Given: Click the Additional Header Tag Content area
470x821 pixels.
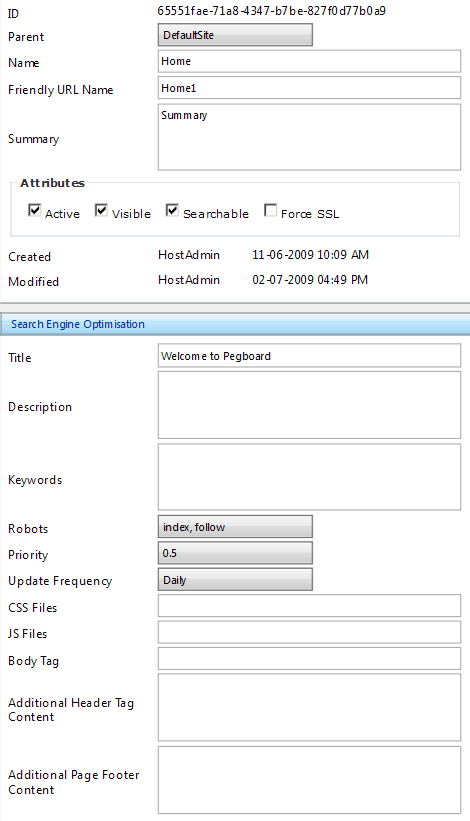Looking at the screenshot, I should (x=309, y=707).
